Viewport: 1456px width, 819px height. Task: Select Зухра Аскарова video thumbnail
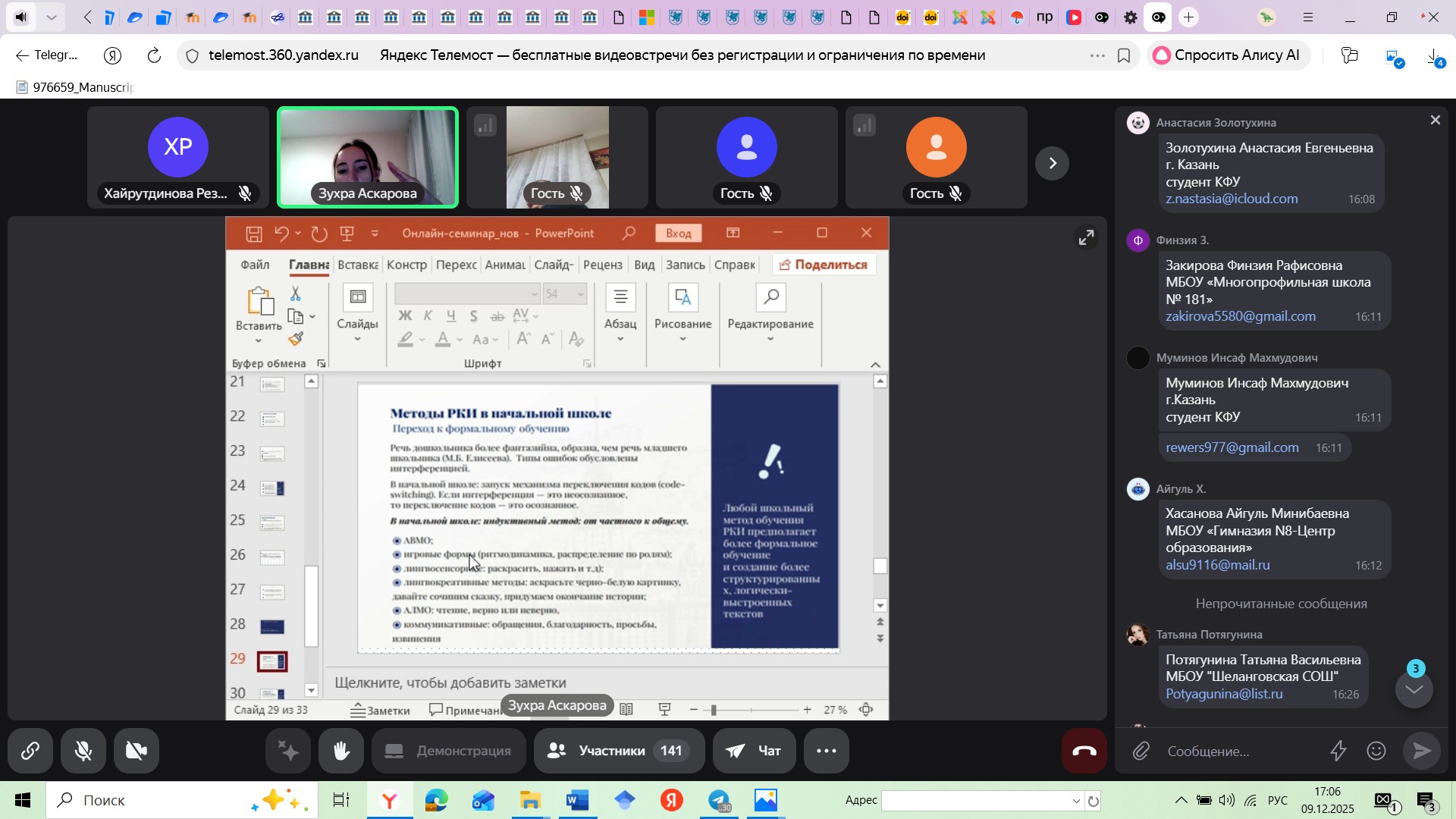tap(368, 157)
